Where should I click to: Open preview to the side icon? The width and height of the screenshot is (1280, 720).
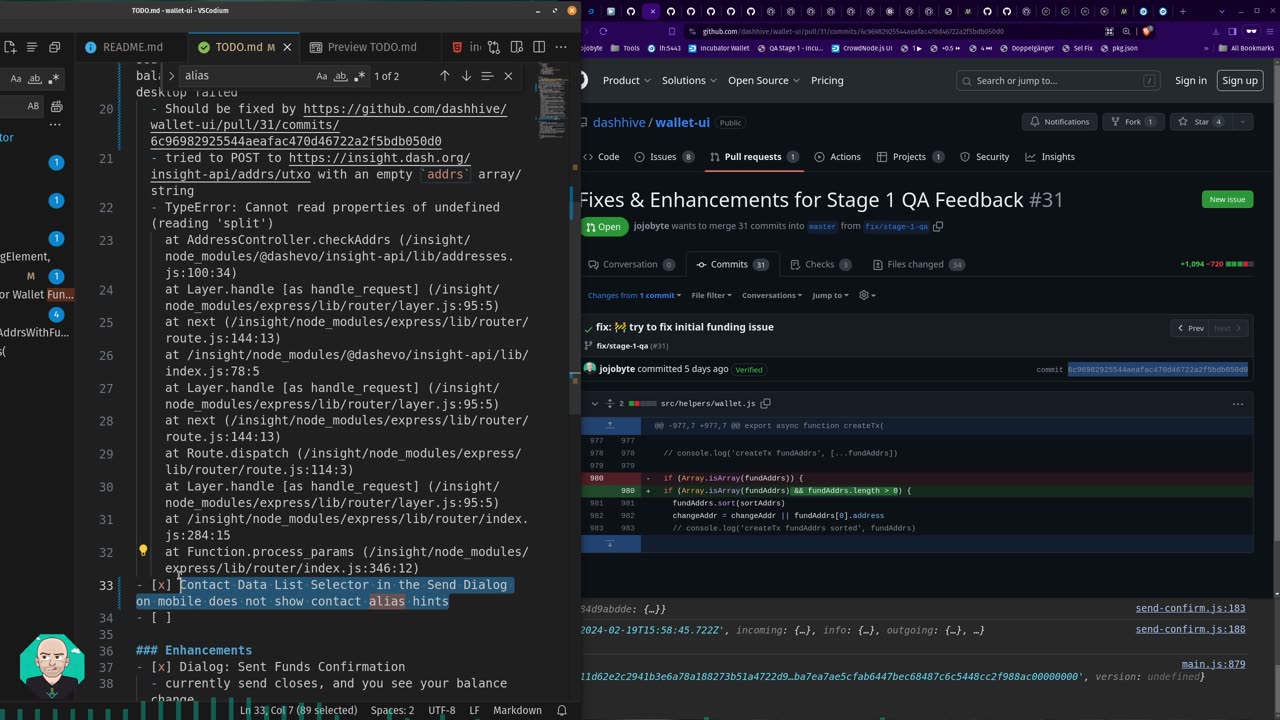(517, 47)
